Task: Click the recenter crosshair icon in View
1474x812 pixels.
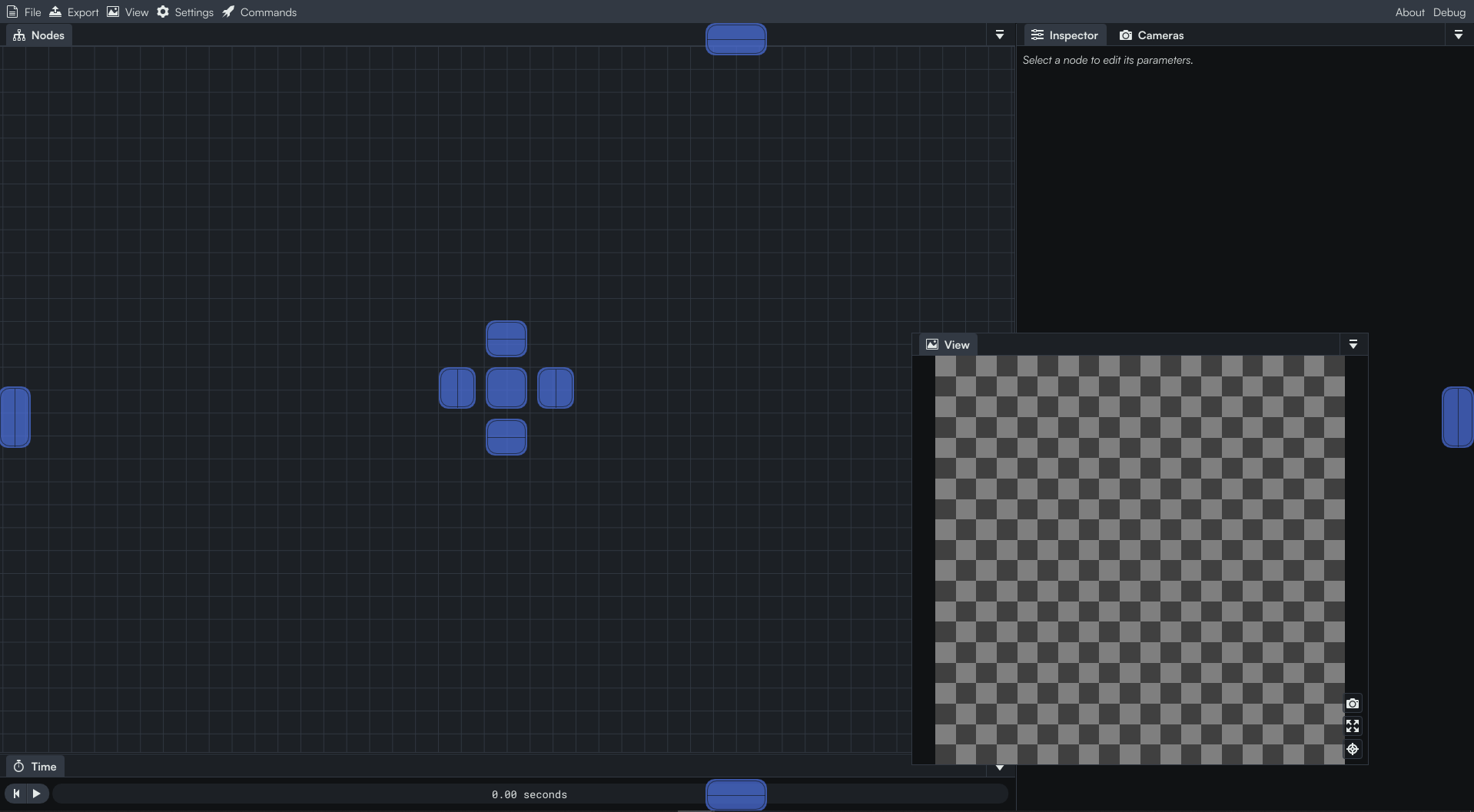Action: (1353, 749)
